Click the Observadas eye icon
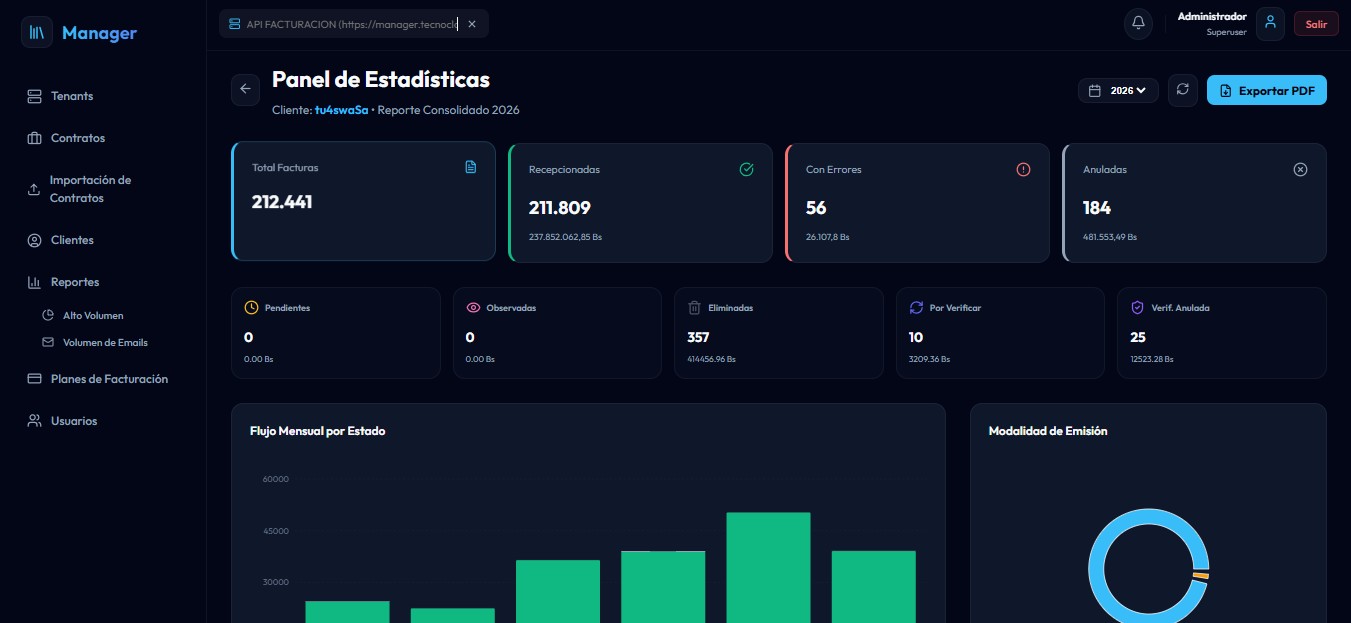The width and height of the screenshot is (1351, 623). point(473,307)
